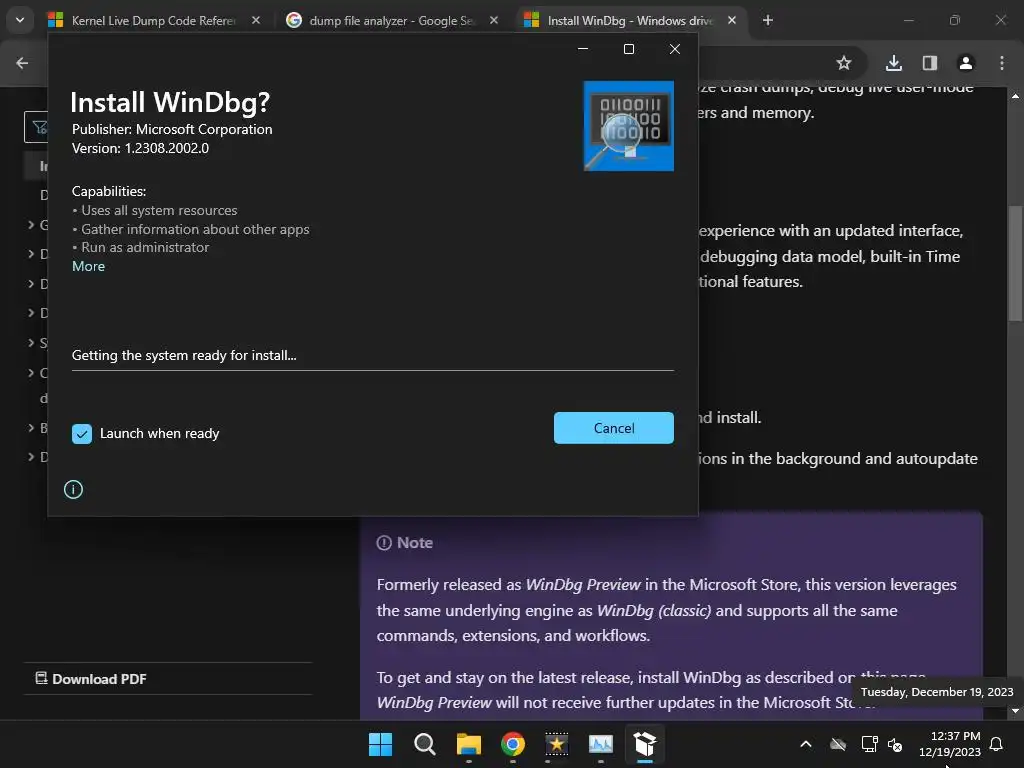Toggle the Chrome side panel
This screenshot has height=768, width=1024.
[930, 63]
